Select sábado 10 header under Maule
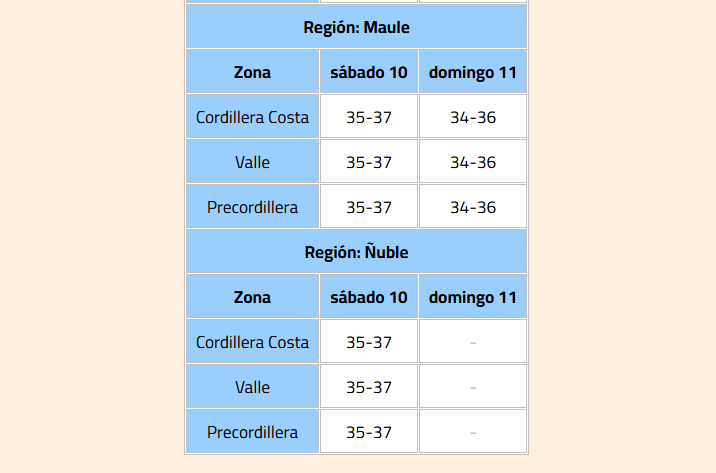 (x=369, y=72)
